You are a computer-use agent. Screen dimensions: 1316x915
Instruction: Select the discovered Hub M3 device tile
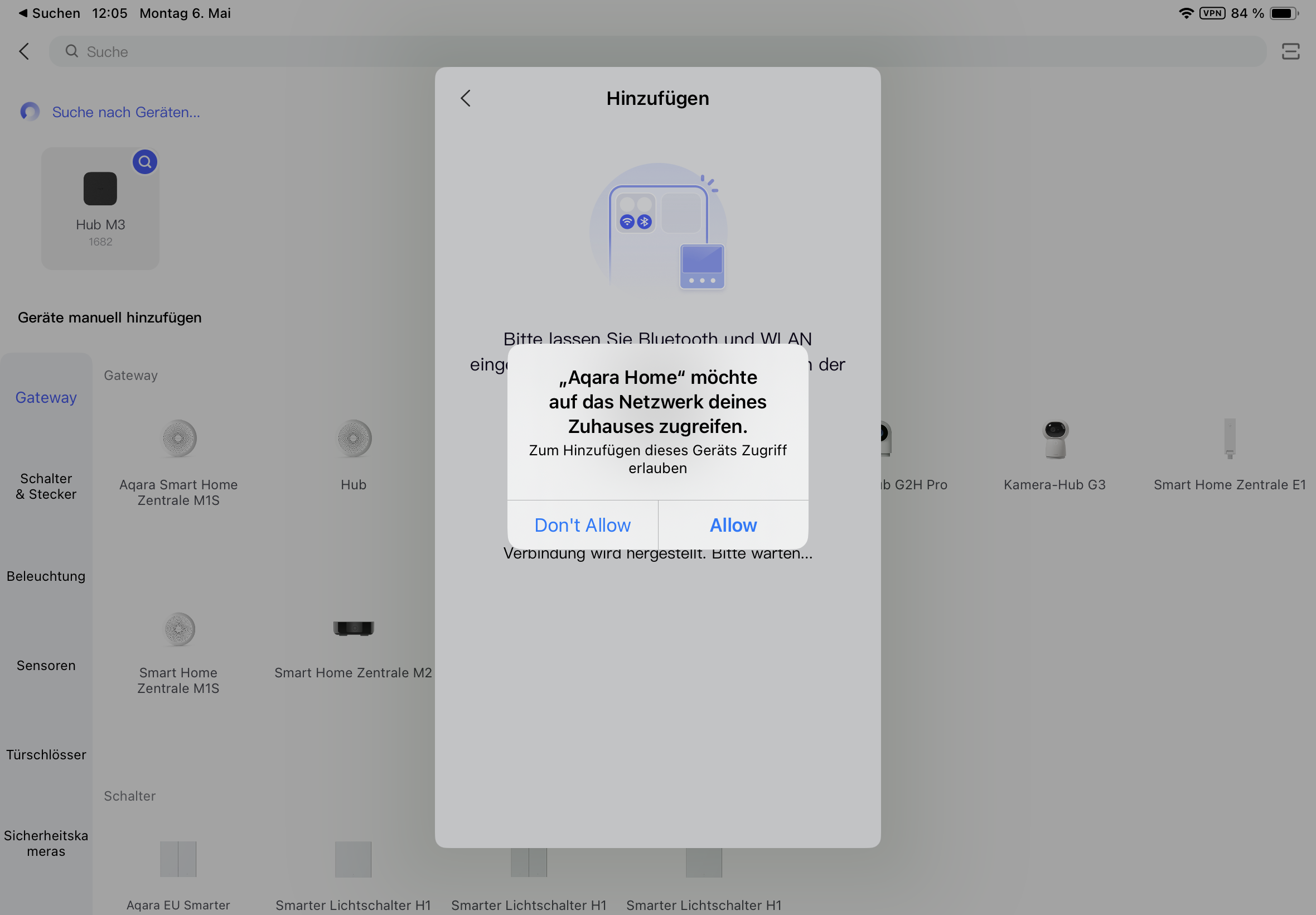coord(100,208)
